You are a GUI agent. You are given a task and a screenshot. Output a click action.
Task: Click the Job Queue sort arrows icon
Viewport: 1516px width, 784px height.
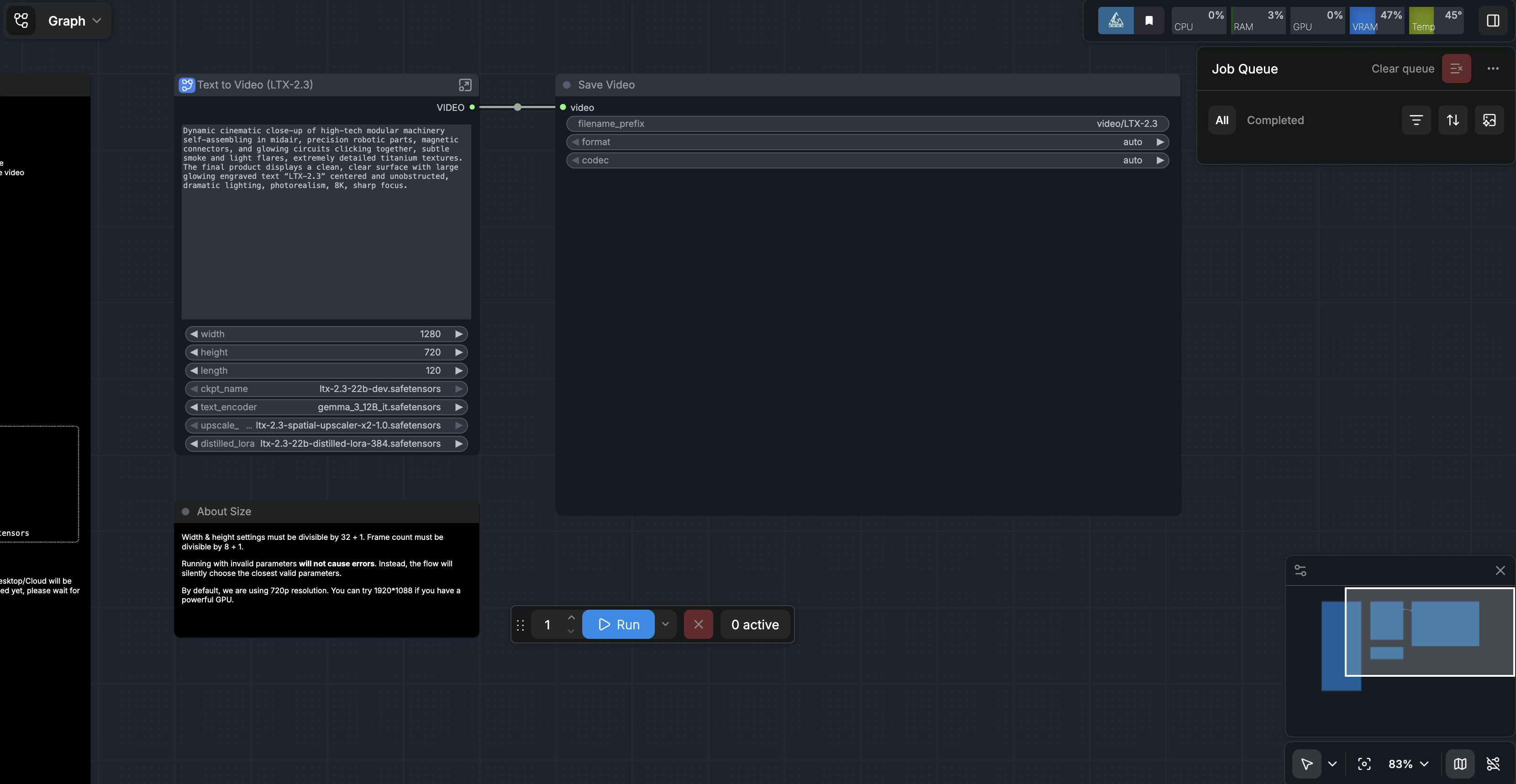point(1453,120)
